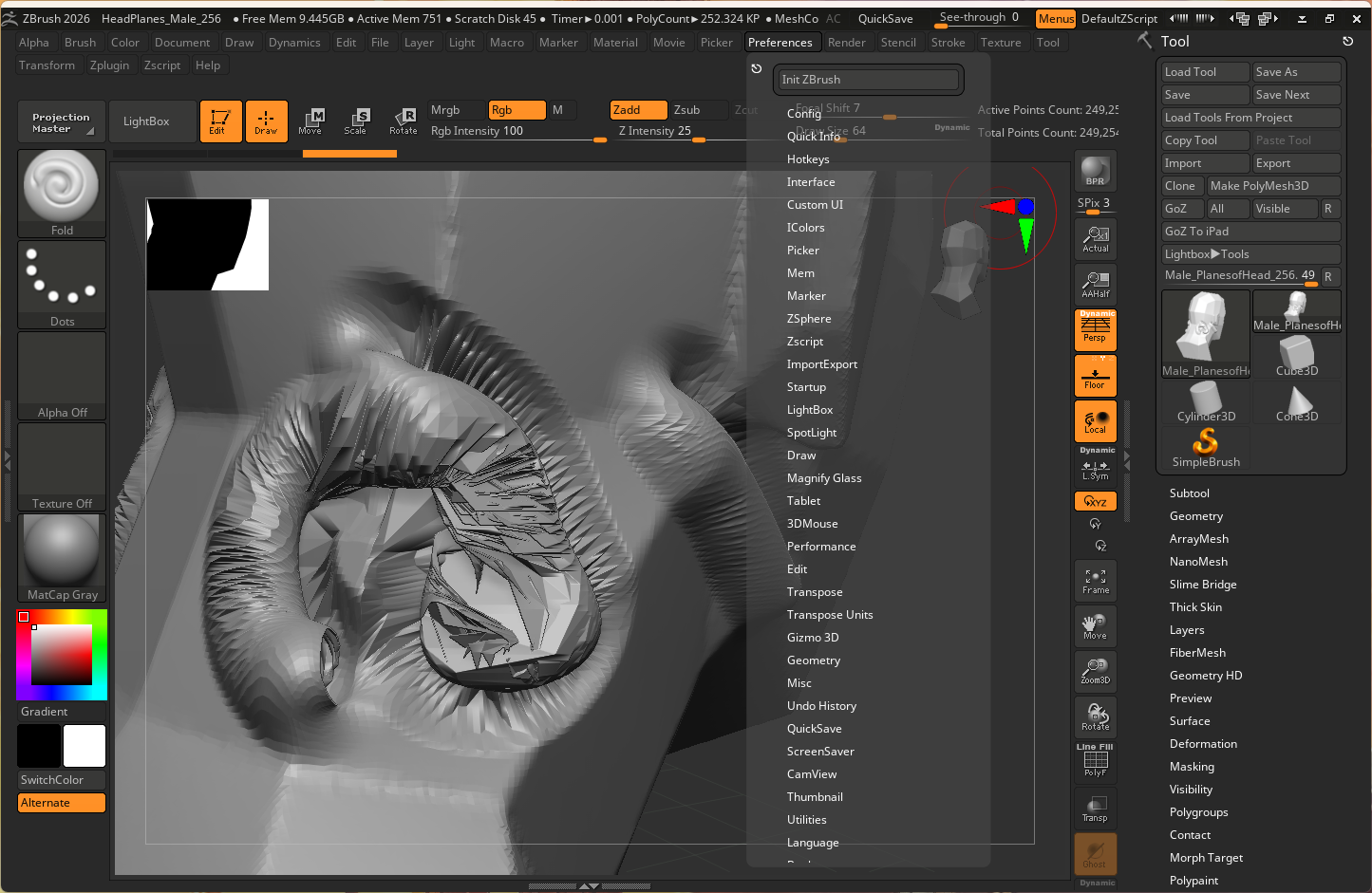Enable the Mrgb channel
The height and width of the screenshot is (893, 1372).
(456, 110)
